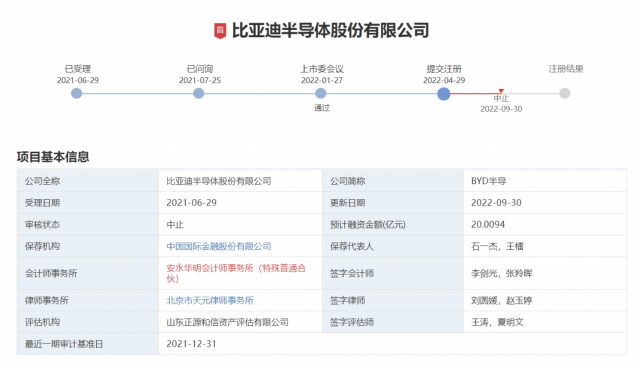Click the 山东正源和信资产评估有限公司 cell
640x368 pixels.
point(240,322)
